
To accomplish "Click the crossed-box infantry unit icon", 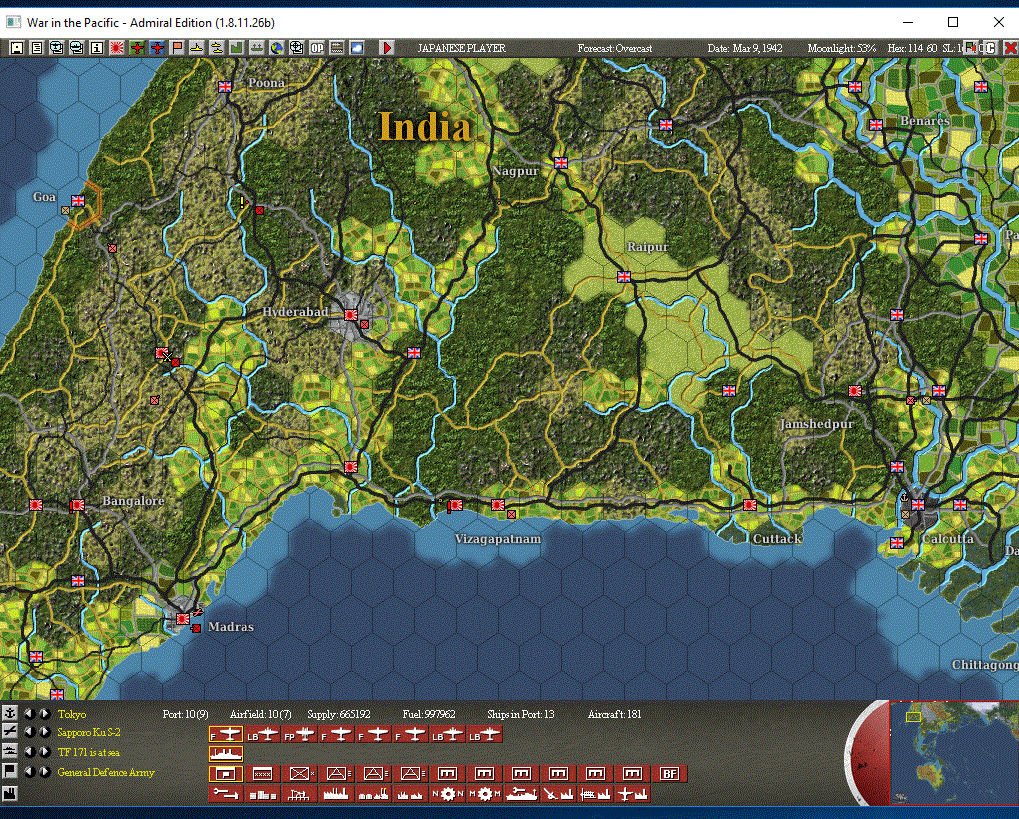I will coord(300,774).
